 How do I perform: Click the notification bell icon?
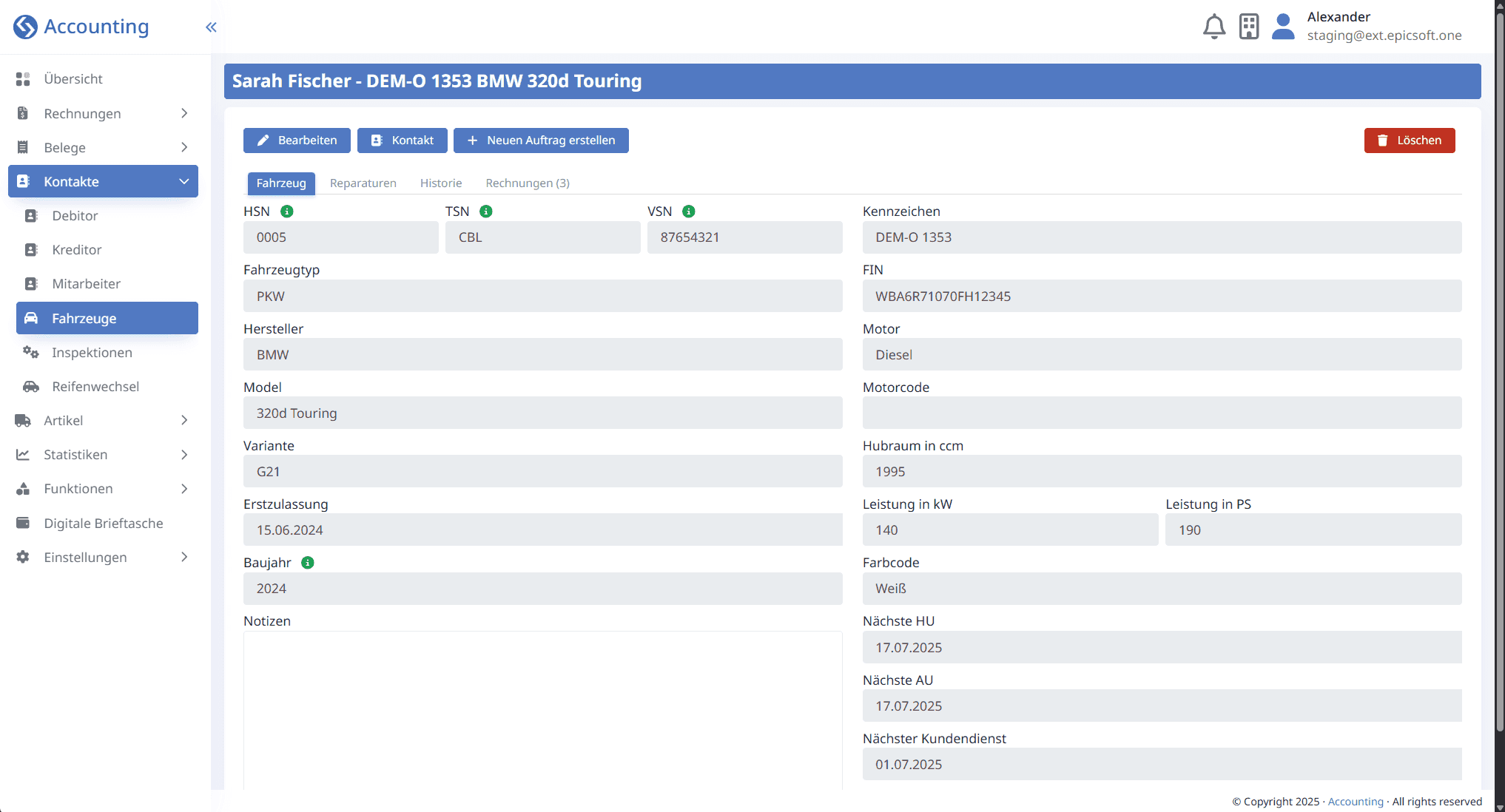click(x=1214, y=27)
